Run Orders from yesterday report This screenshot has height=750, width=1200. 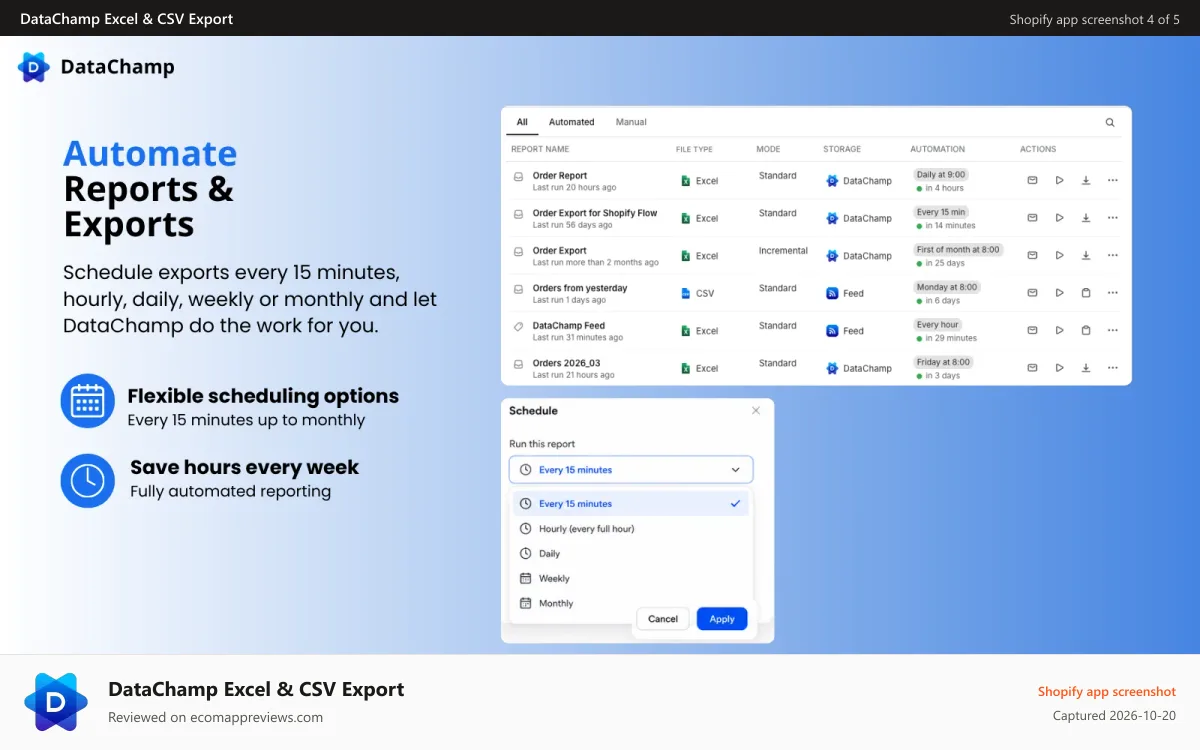click(1059, 293)
